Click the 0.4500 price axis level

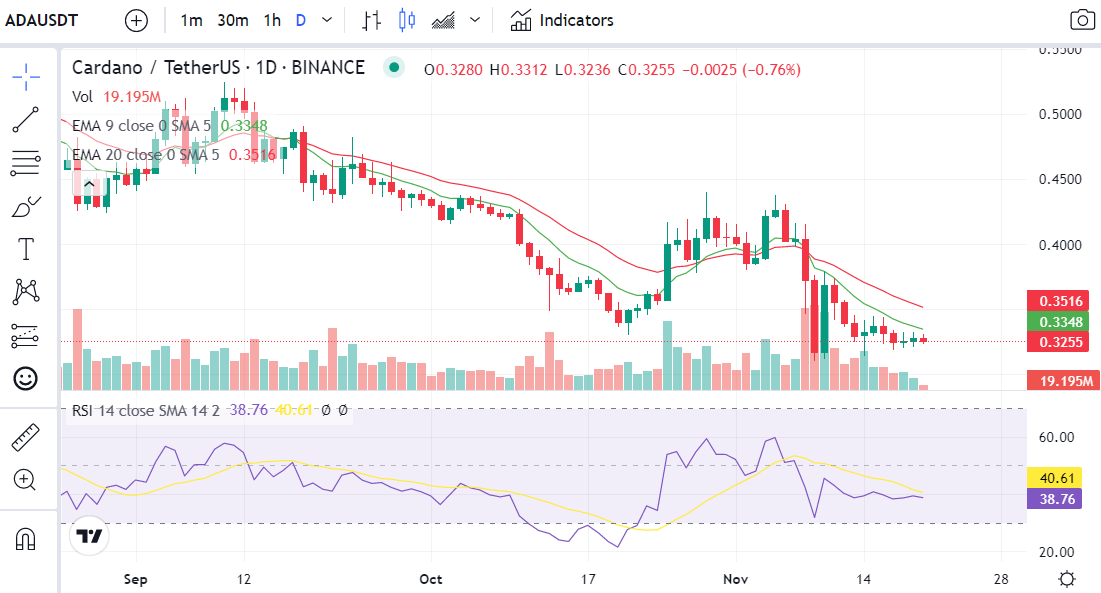coord(1060,180)
